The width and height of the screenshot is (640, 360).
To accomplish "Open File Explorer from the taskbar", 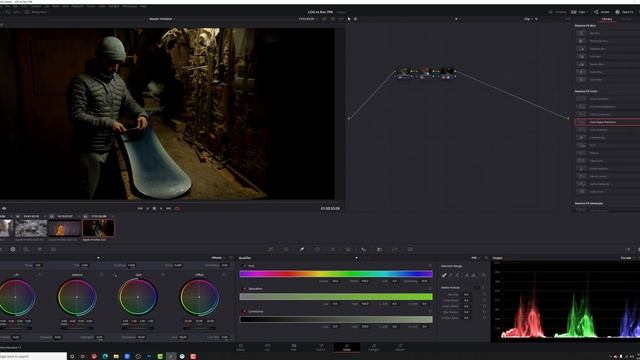I will tap(116, 356).
